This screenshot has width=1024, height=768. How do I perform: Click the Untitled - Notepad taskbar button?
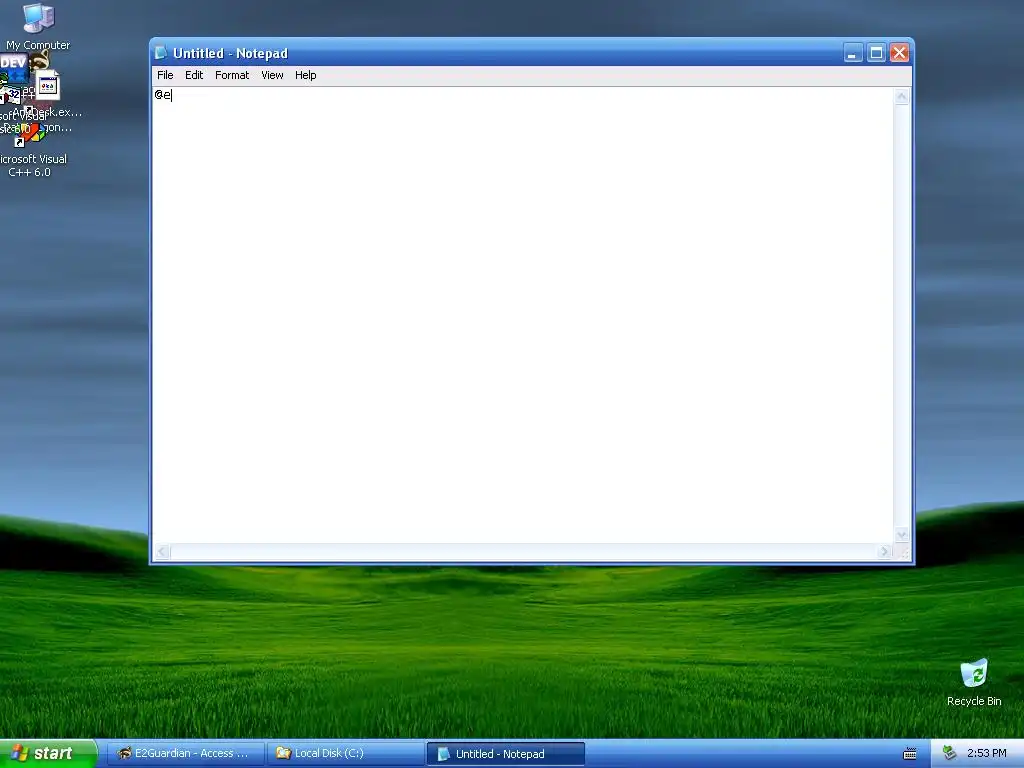pyautogui.click(x=506, y=754)
